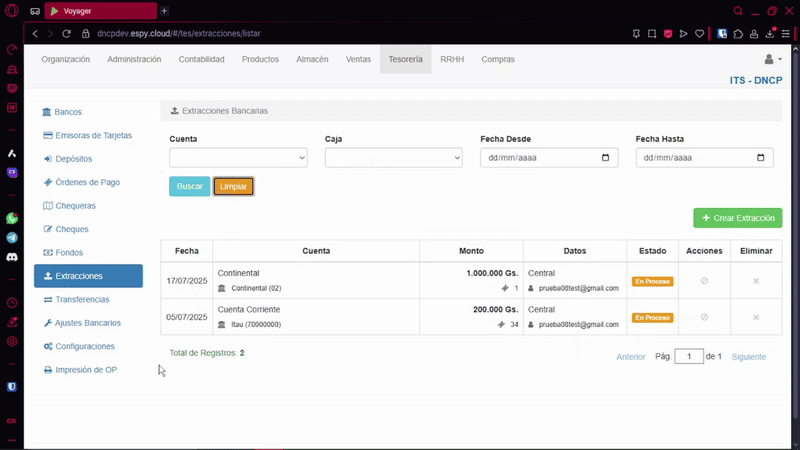Screen dimensions: 800x450
Task: Switch to the Contabilidad menu tab
Action: tap(201, 60)
